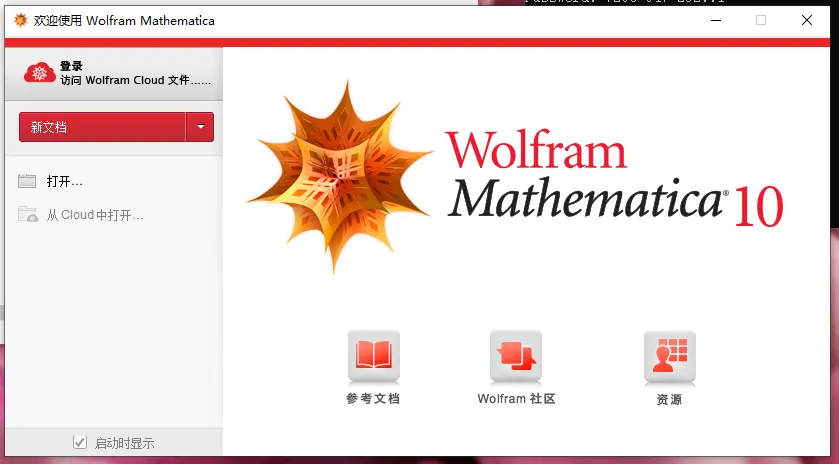The width and height of the screenshot is (839, 464).
Task: Click the Wolfram Cloud sign-in icon
Action: click(40, 73)
